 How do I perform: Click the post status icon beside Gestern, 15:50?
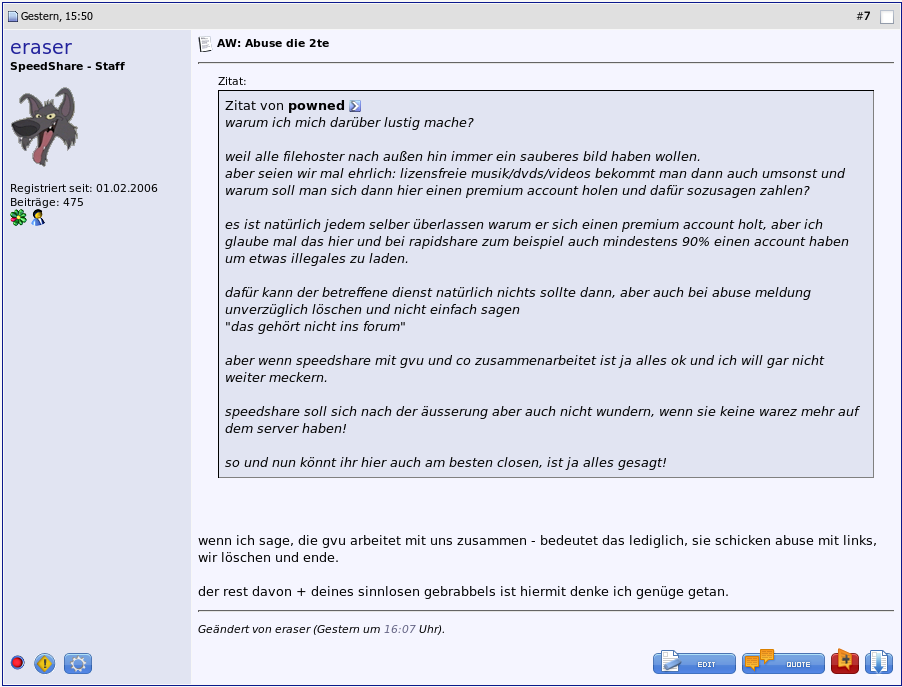click(x=13, y=17)
